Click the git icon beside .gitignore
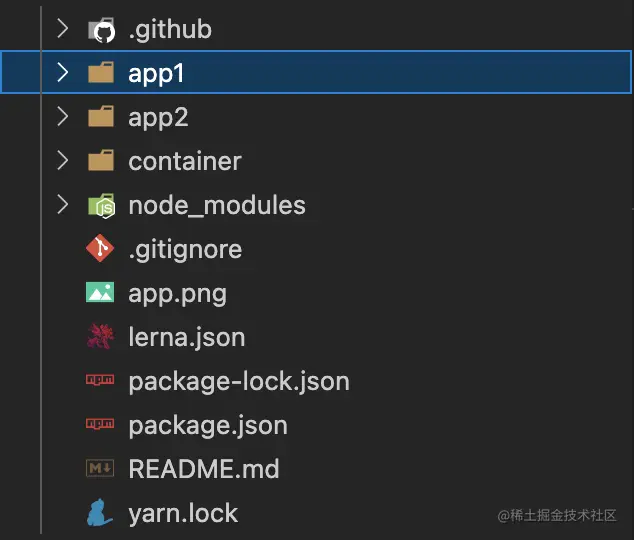Image resolution: width=634 pixels, height=540 pixels. coord(101,249)
